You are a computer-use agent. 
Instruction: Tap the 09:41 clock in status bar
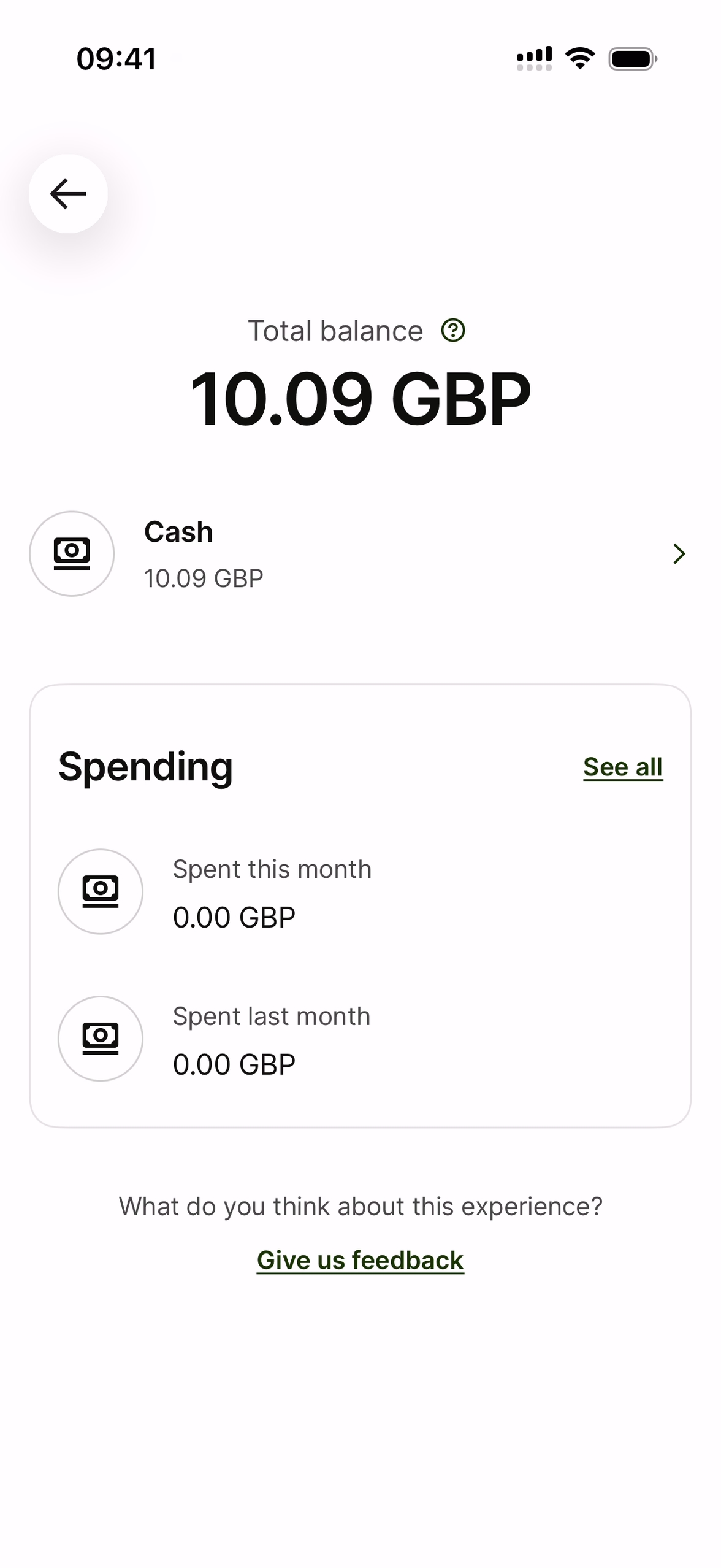pyautogui.click(x=116, y=59)
